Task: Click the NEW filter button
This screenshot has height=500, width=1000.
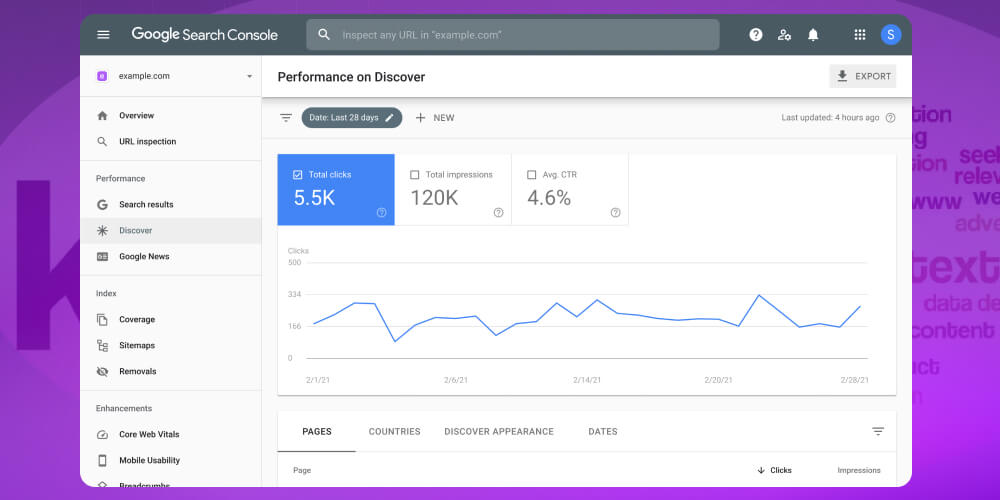Action: click(435, 118)
